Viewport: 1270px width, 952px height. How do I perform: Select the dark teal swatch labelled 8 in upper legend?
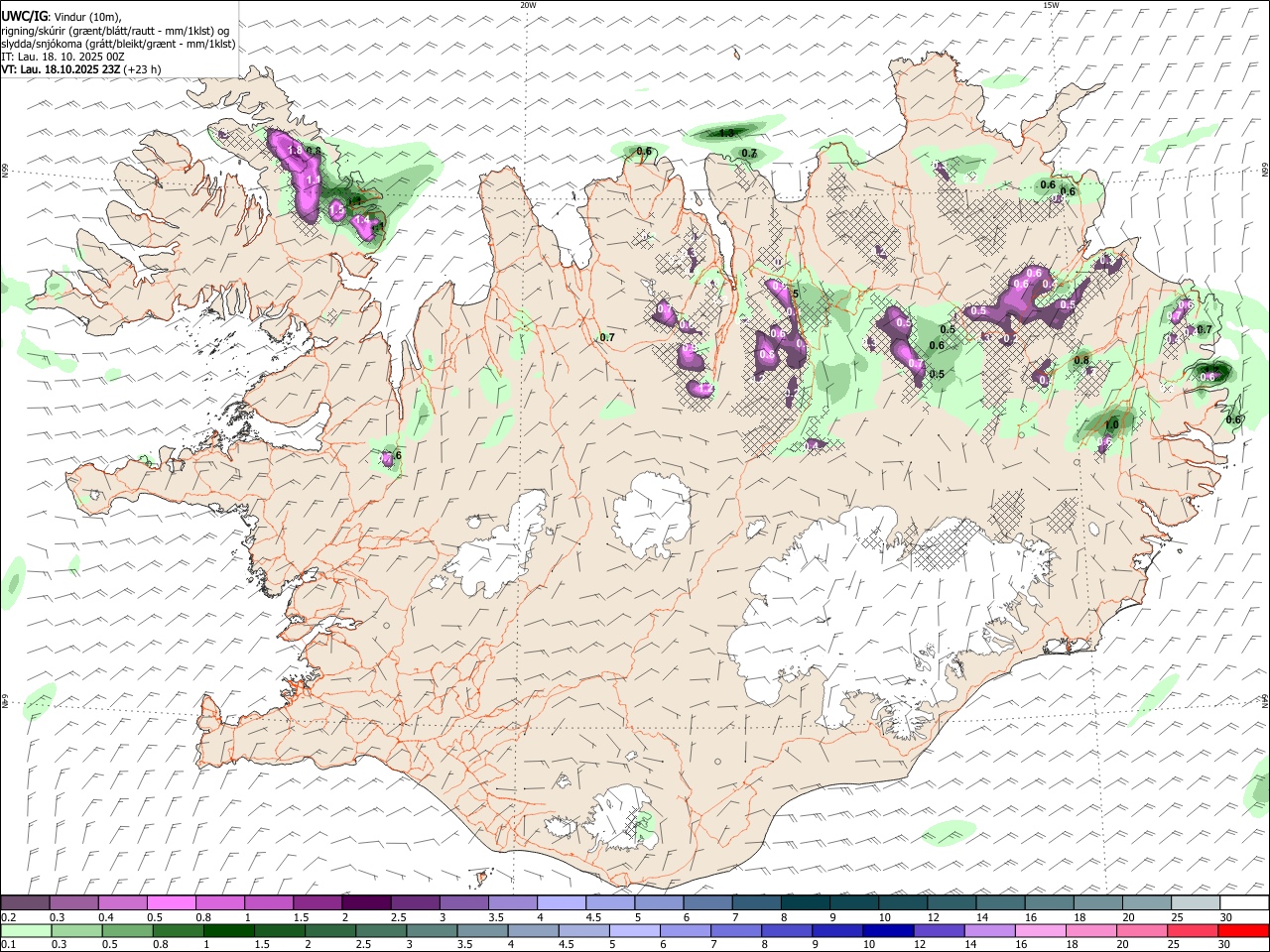(805, 903)
